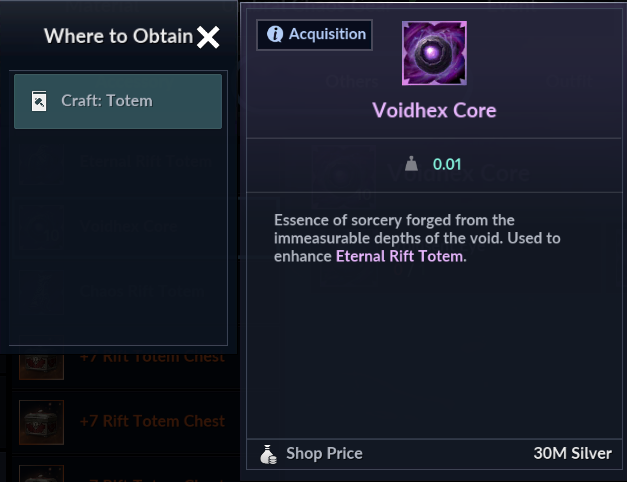Screen dimensions: 627x482
Task: Click the Where to Obtain heading
Action: point(118,37)
